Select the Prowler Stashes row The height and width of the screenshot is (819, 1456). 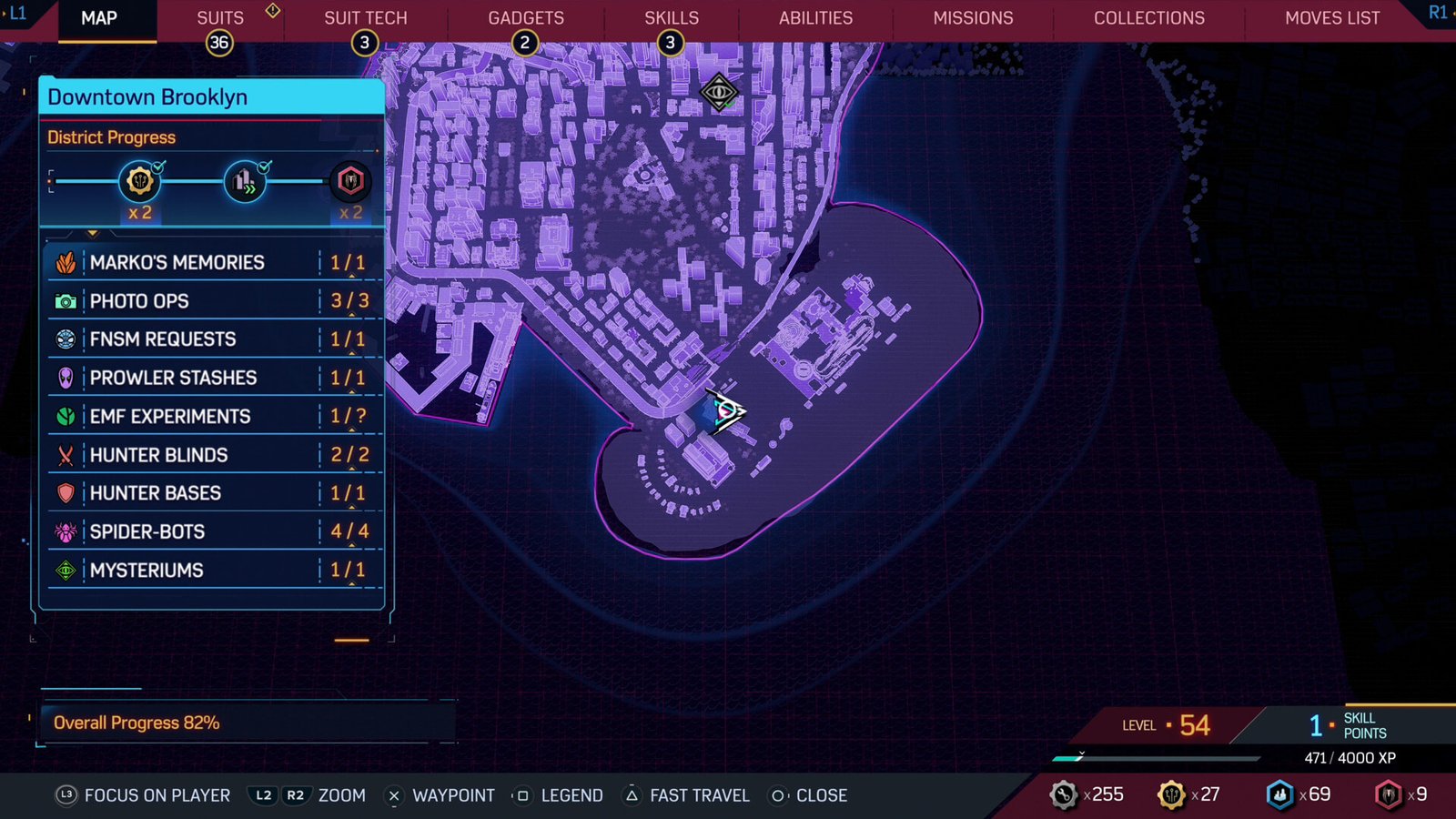(214, 378)
